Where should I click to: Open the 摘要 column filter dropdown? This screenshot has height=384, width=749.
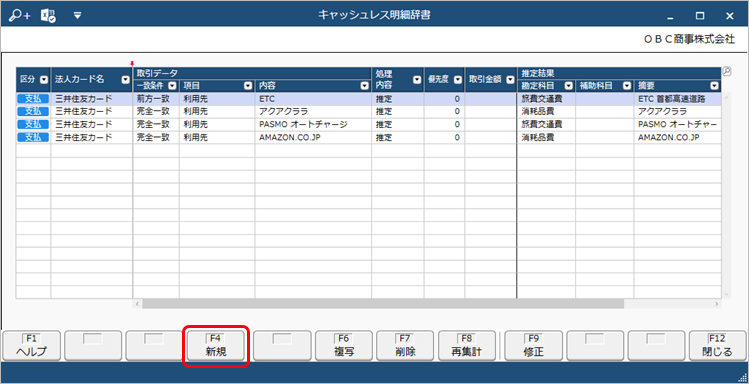pos(714,86)
